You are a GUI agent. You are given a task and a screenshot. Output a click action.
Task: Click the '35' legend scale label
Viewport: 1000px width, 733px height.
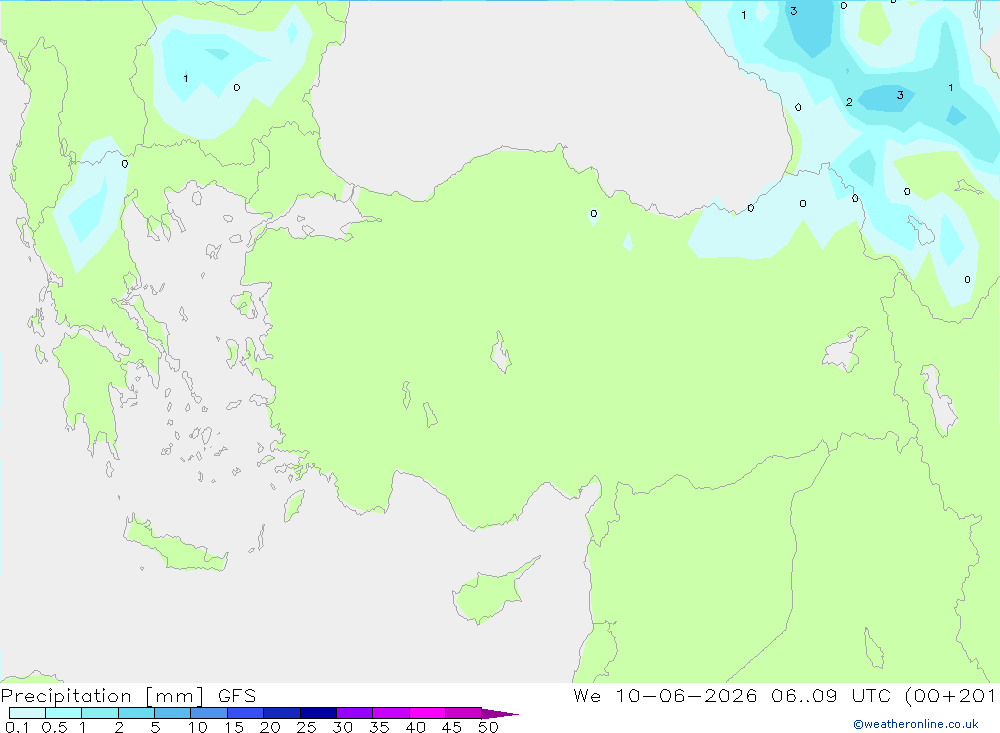[379, 727]
